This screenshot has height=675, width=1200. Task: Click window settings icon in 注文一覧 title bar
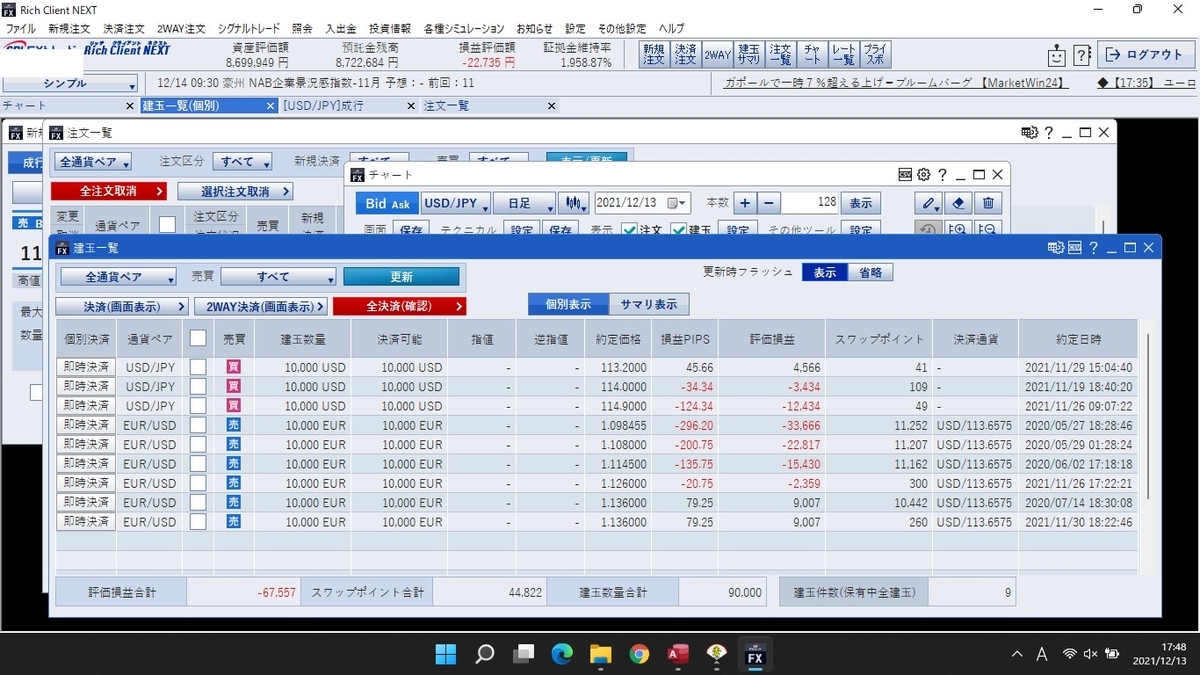pyautogui.click(x=1029, y=132)
